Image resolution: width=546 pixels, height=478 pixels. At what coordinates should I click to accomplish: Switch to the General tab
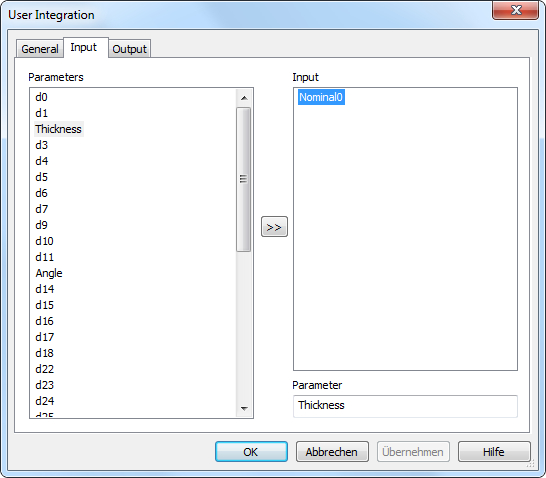40,49
